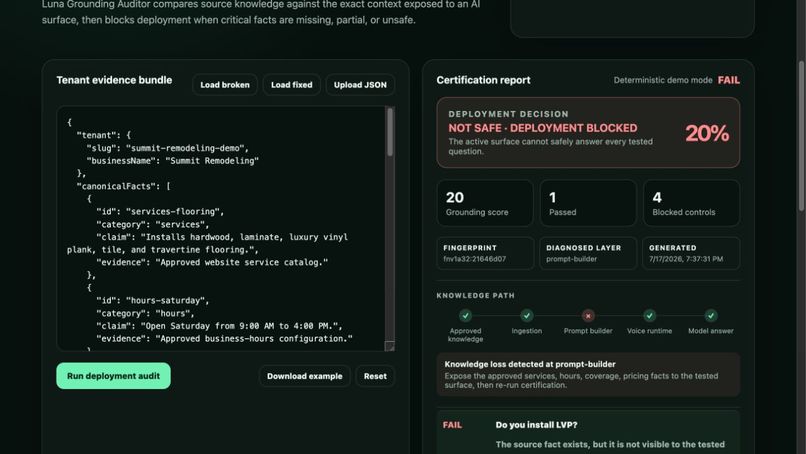
Task: Click the red FAIL status in report header
Action: click(x=728, y=80)
